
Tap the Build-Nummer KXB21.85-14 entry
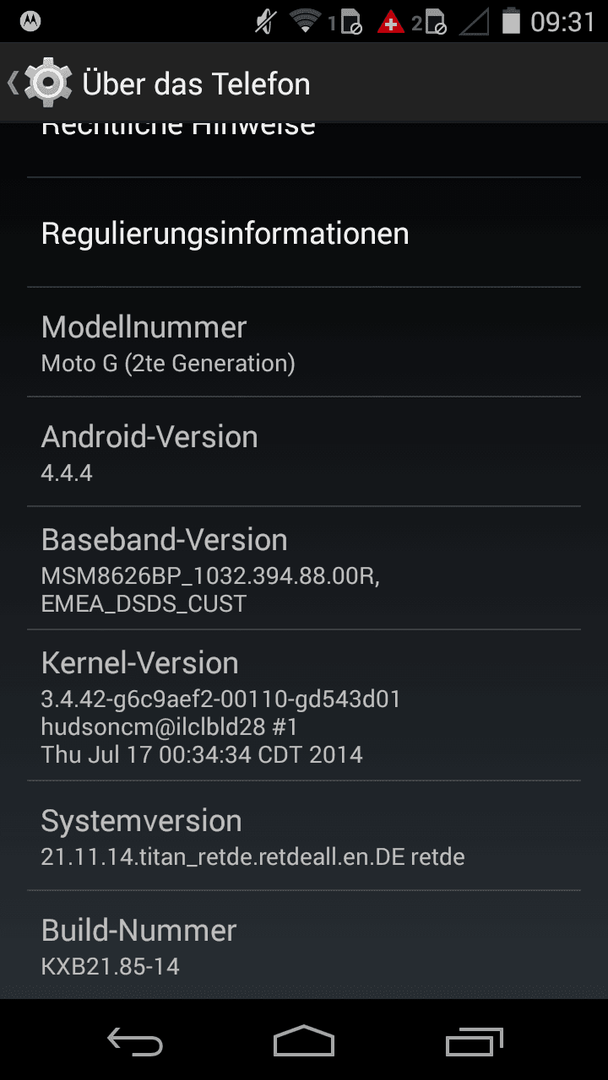click(x=304, y=944)
